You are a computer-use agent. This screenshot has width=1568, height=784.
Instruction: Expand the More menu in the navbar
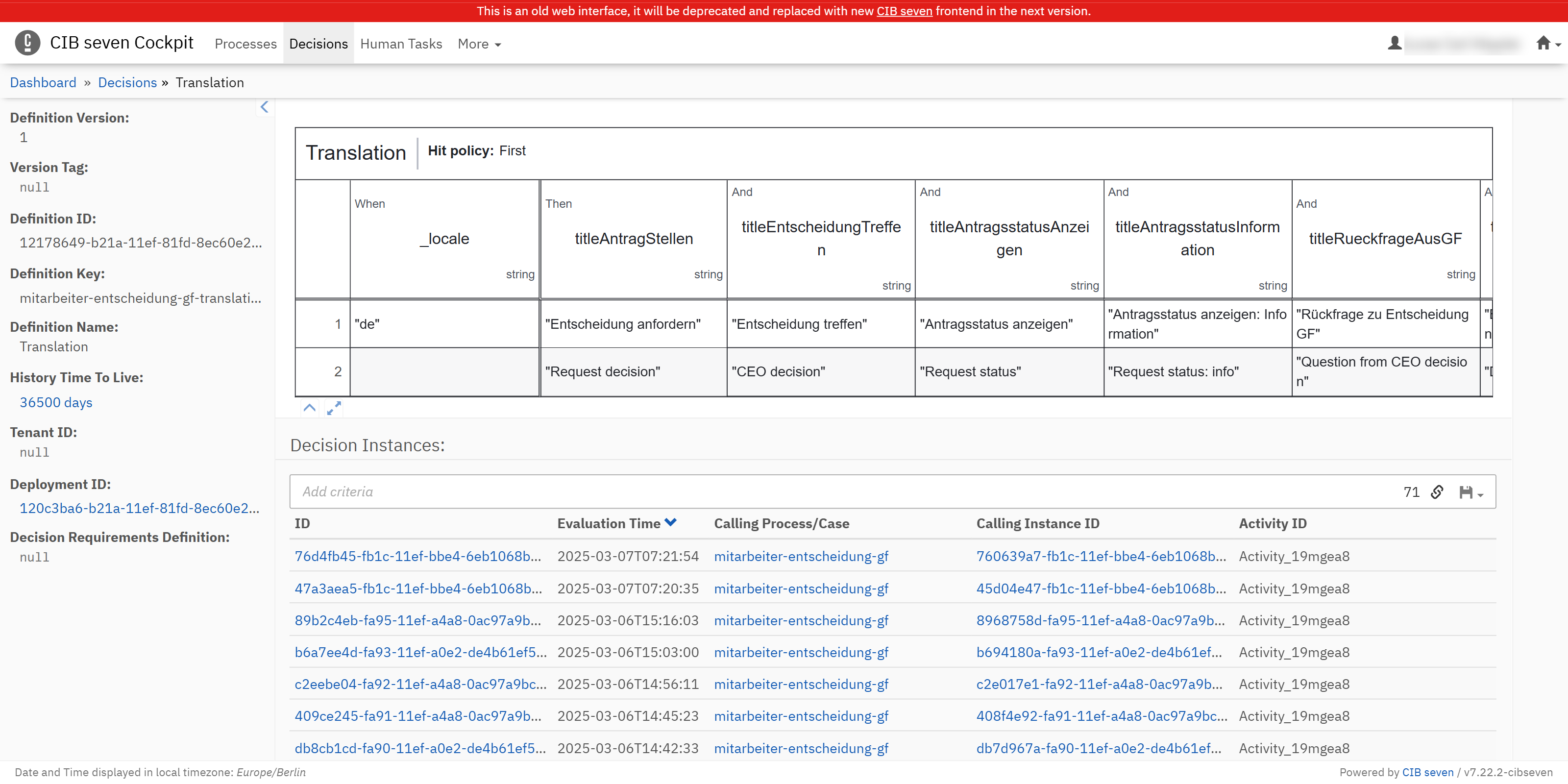click(x=479, y=44)
